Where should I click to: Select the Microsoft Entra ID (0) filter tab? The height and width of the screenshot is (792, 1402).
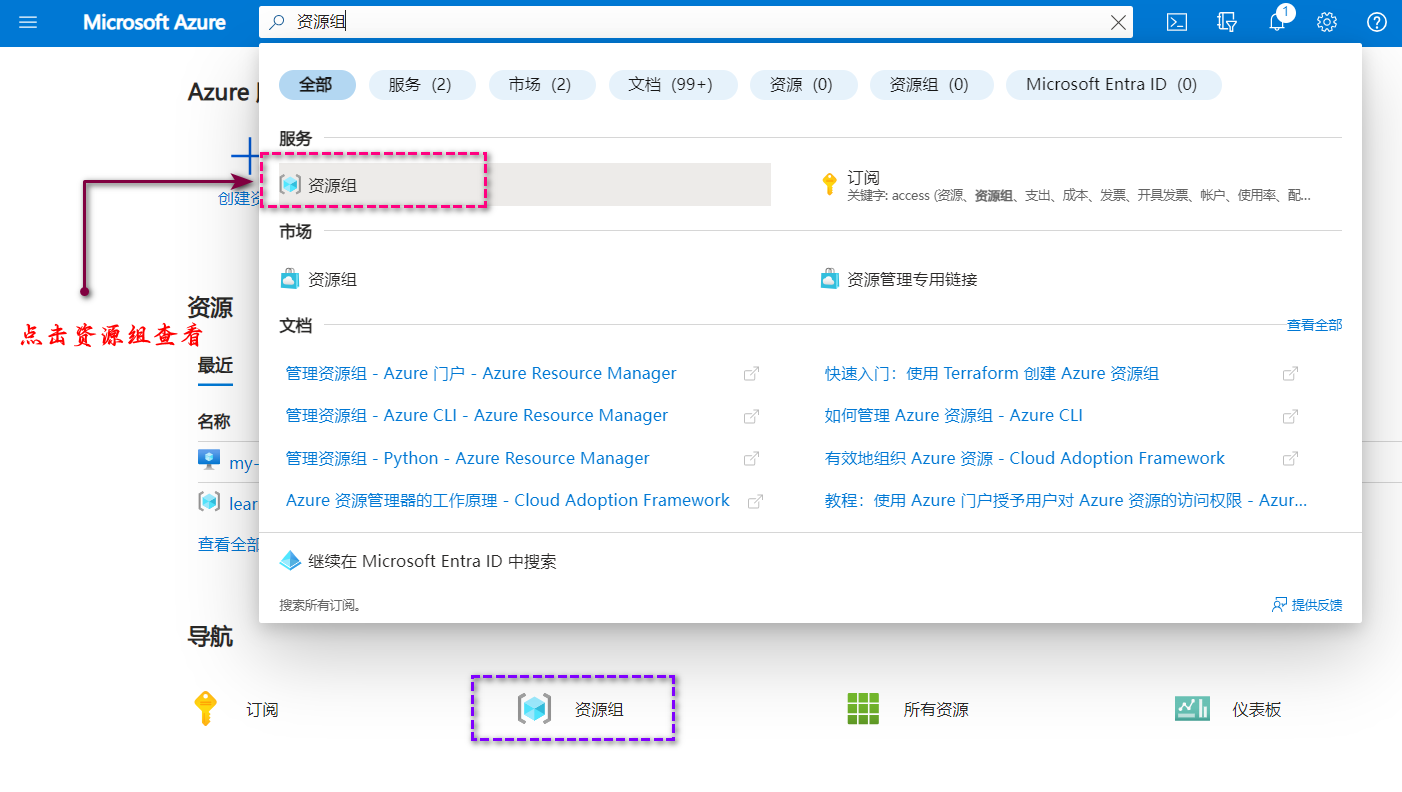(1114, 85)
